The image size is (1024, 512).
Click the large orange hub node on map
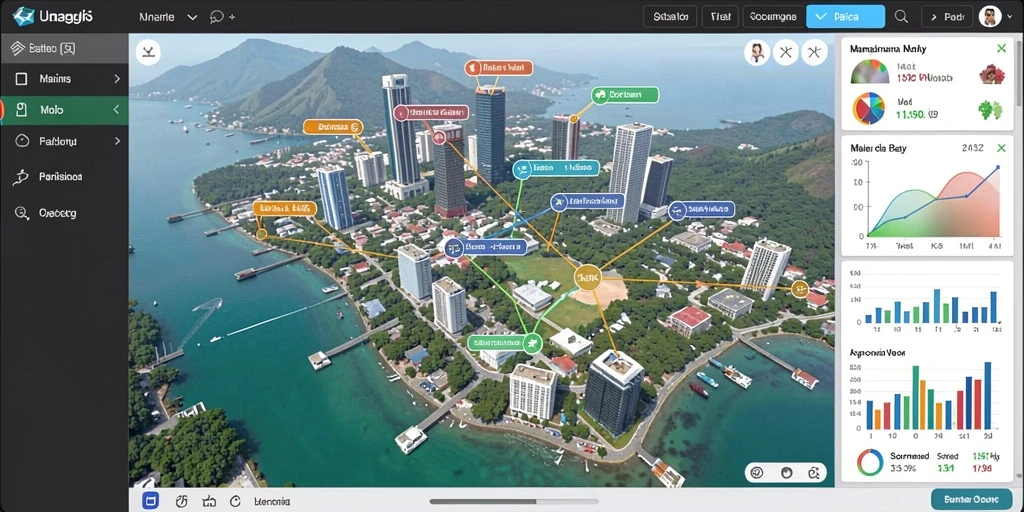pyautogui.click(x=587, y=278)
